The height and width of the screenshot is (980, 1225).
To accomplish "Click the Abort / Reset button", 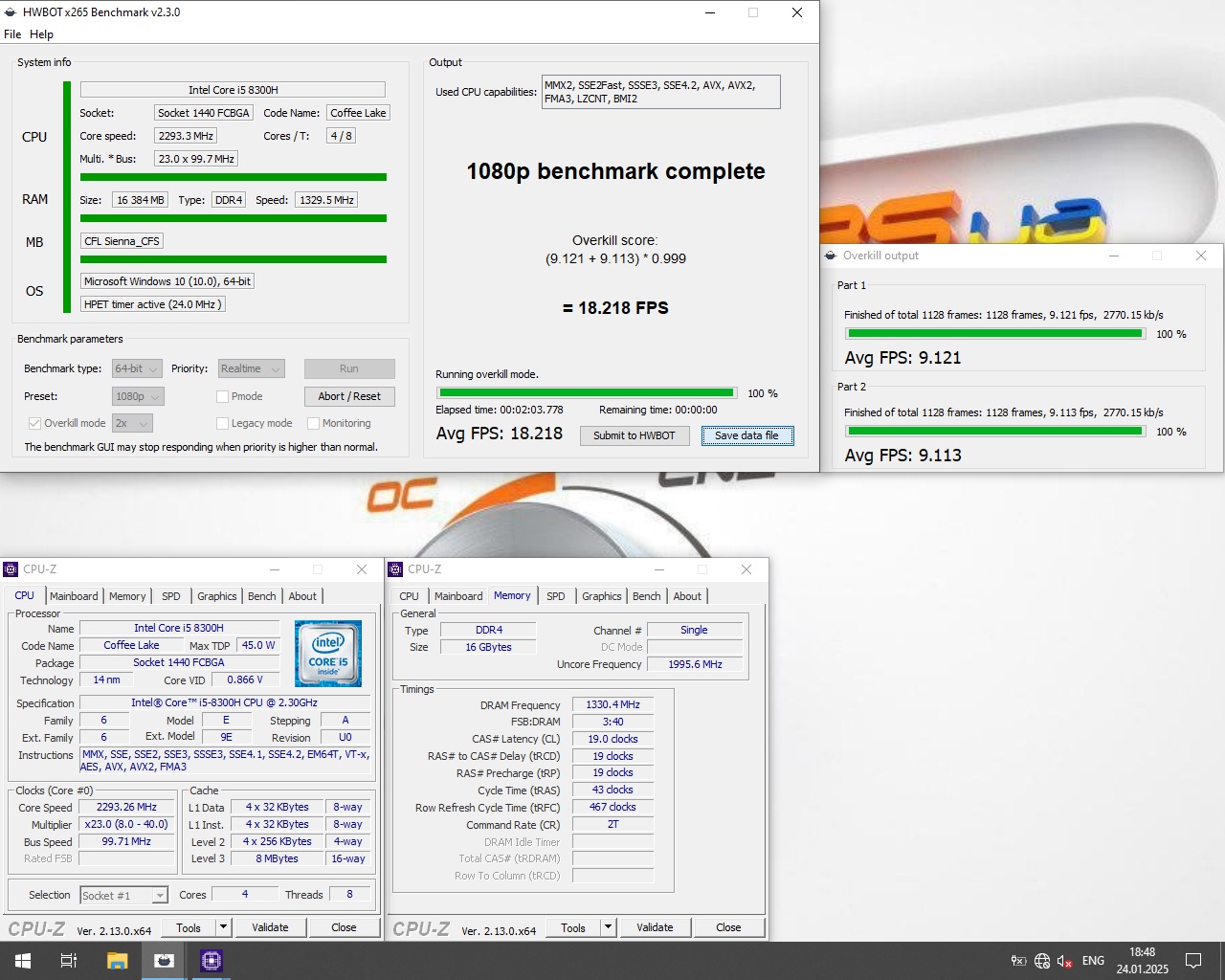I will (349, 396).
